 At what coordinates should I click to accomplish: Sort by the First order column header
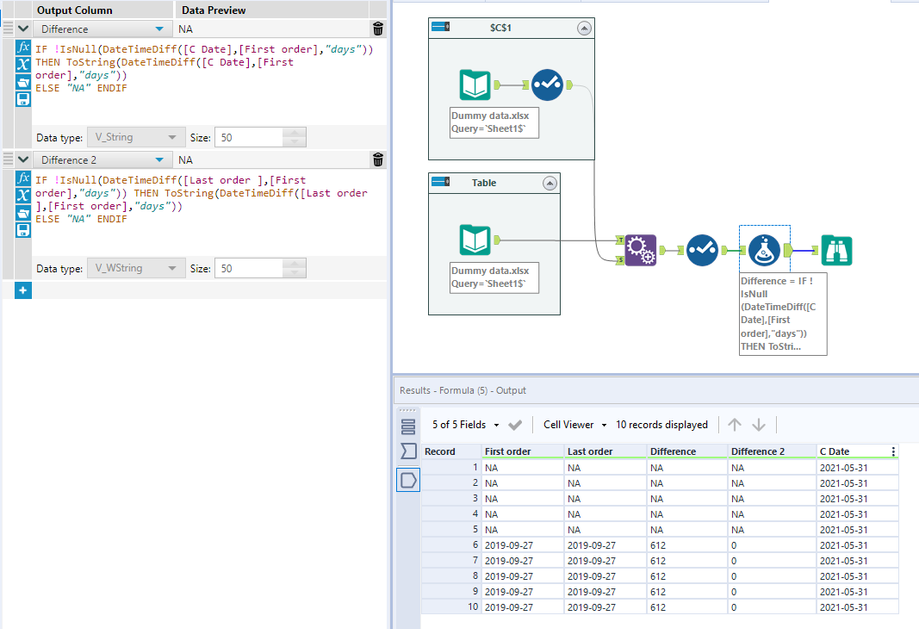pos(509,452)
